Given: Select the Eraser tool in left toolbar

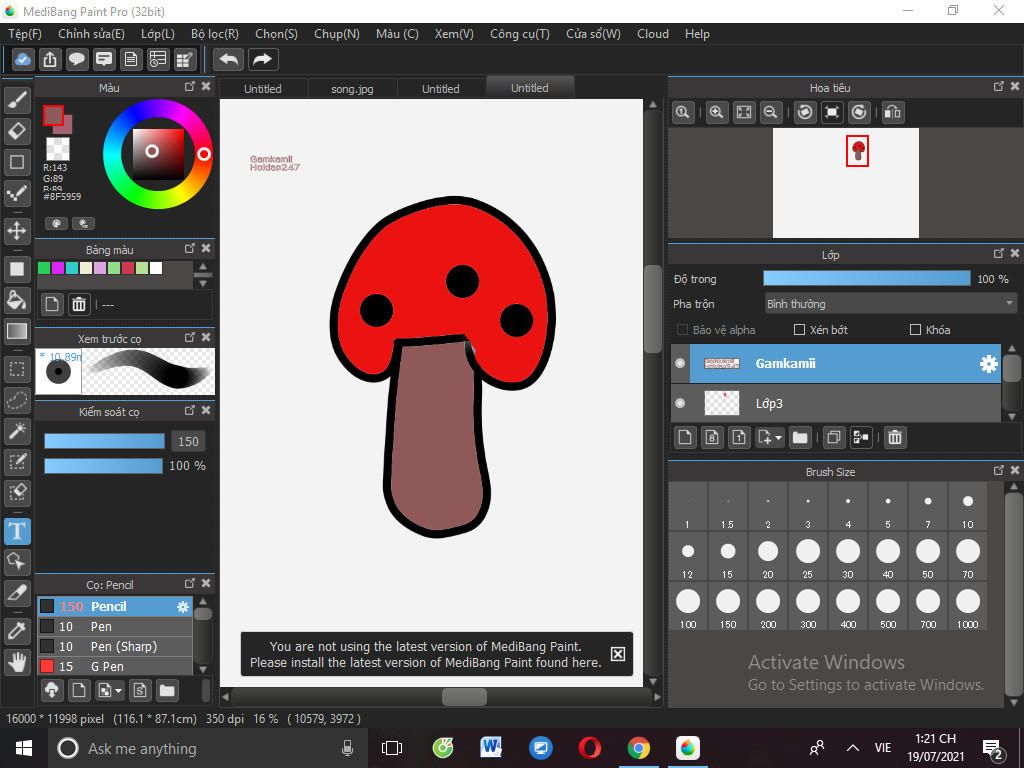Looking at the screenshot, I should point(17,131).
